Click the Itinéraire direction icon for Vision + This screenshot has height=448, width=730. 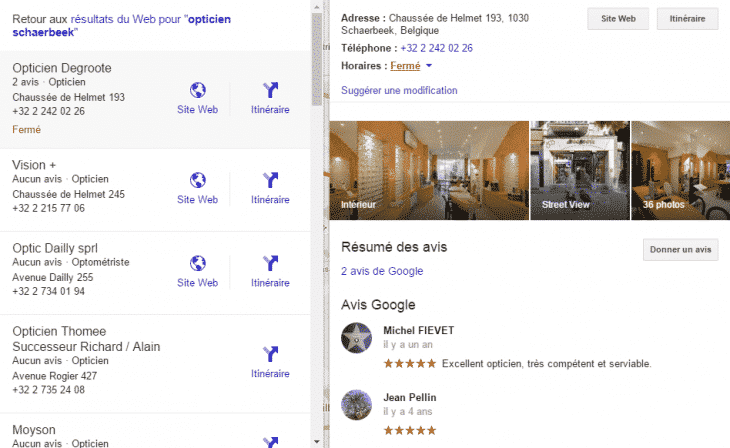270,180
